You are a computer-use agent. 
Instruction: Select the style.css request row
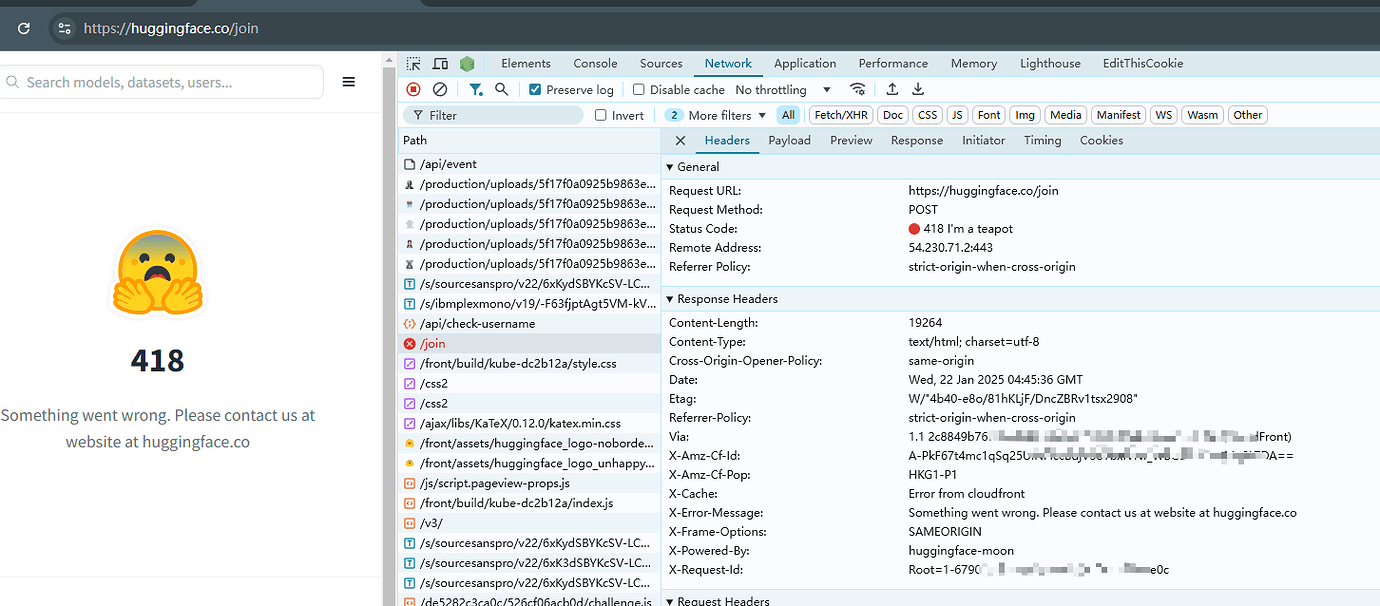(530, 364)
